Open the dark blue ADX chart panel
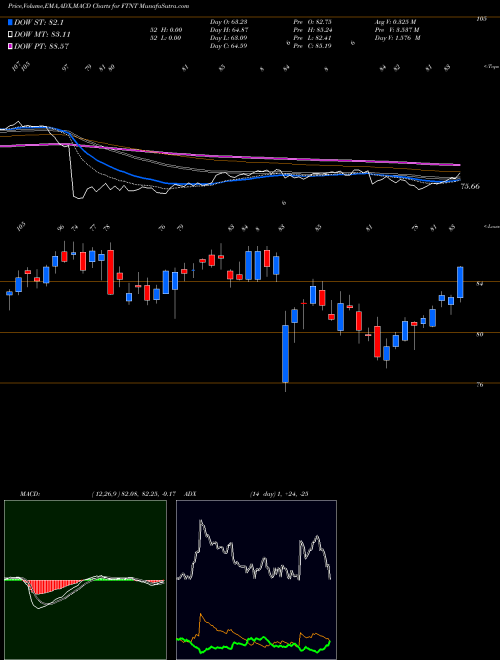 coord(256,580)
